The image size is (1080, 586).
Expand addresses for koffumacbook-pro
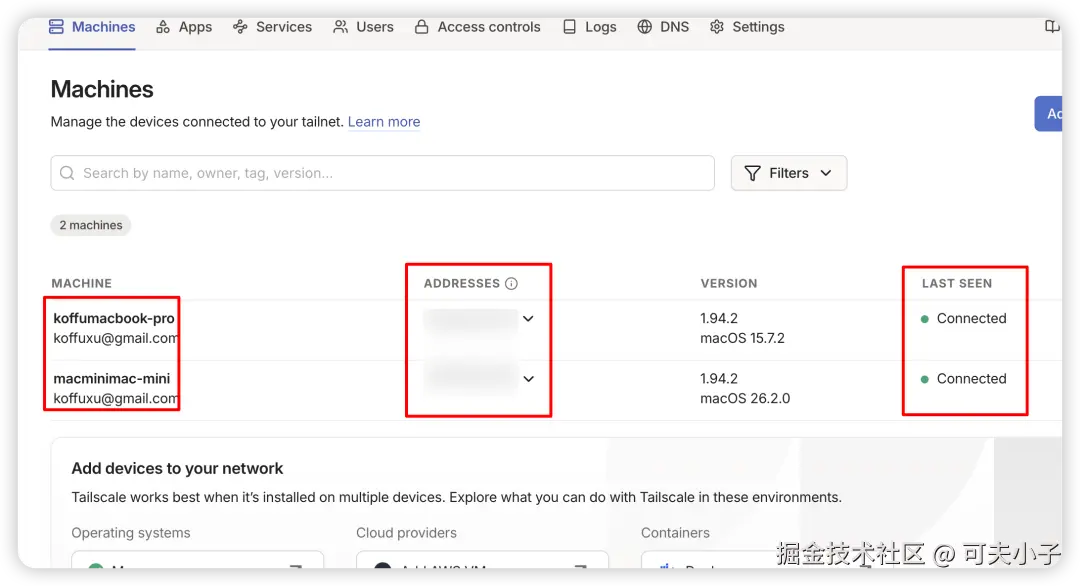pyautogui.click(x=528, y=319)
